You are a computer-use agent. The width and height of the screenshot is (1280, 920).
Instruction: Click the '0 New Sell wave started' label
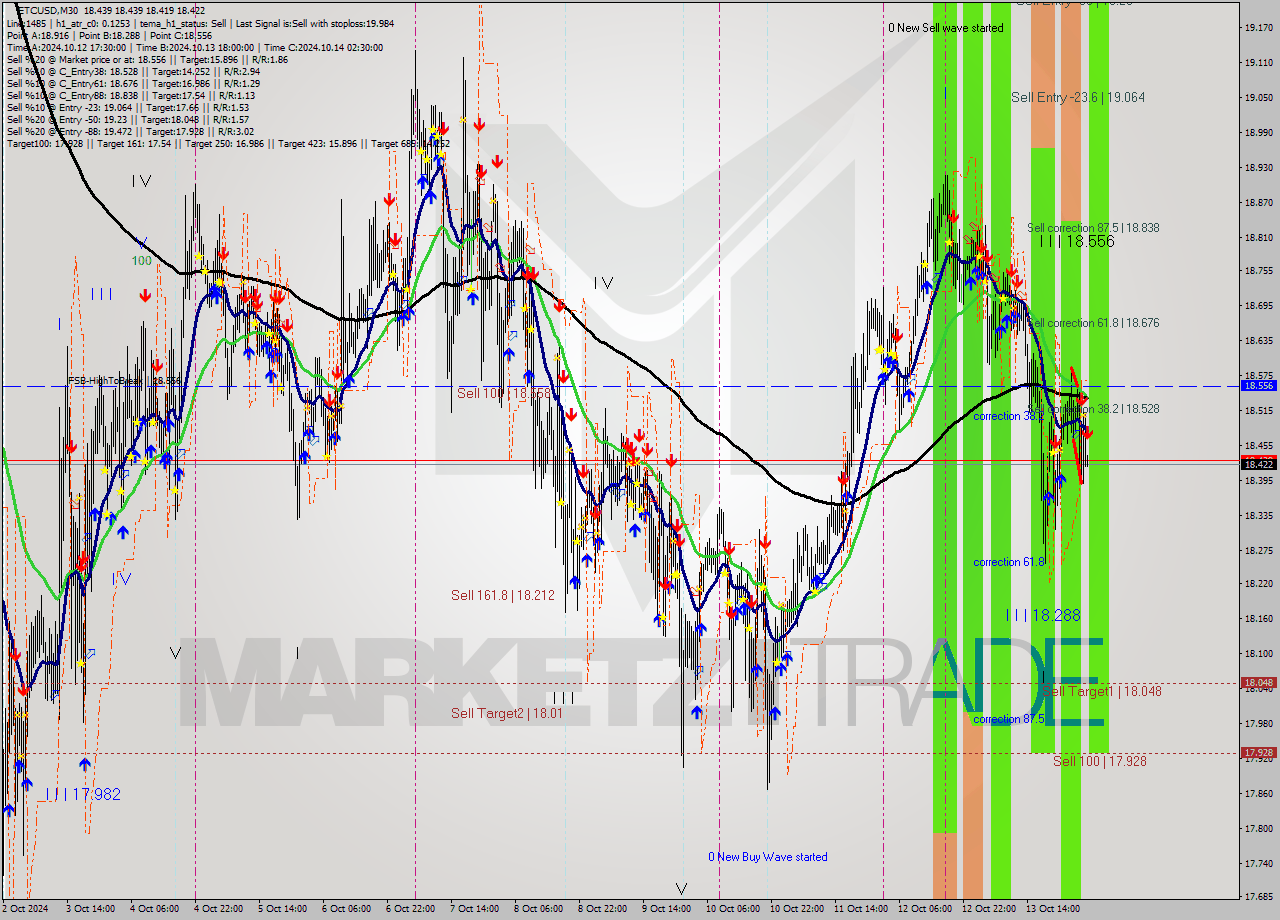pyautogui.click(x=945, y=28)
